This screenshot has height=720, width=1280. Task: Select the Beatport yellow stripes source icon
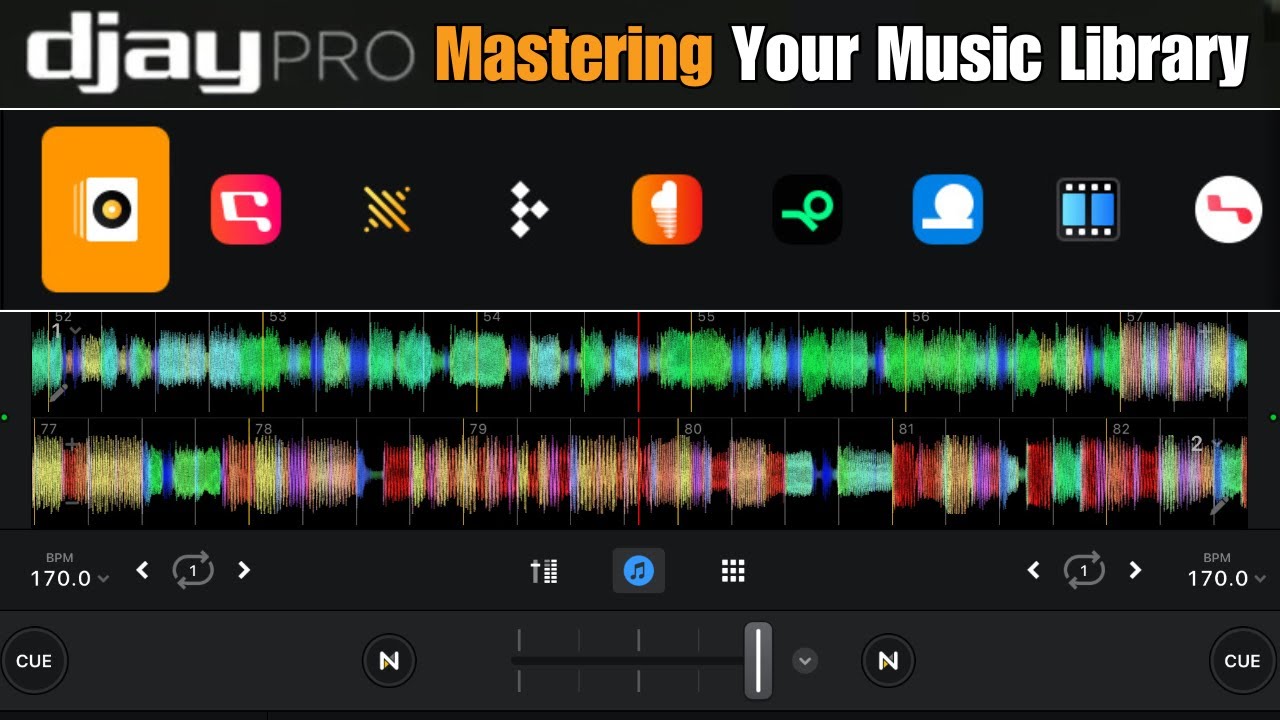coord(387,210)
